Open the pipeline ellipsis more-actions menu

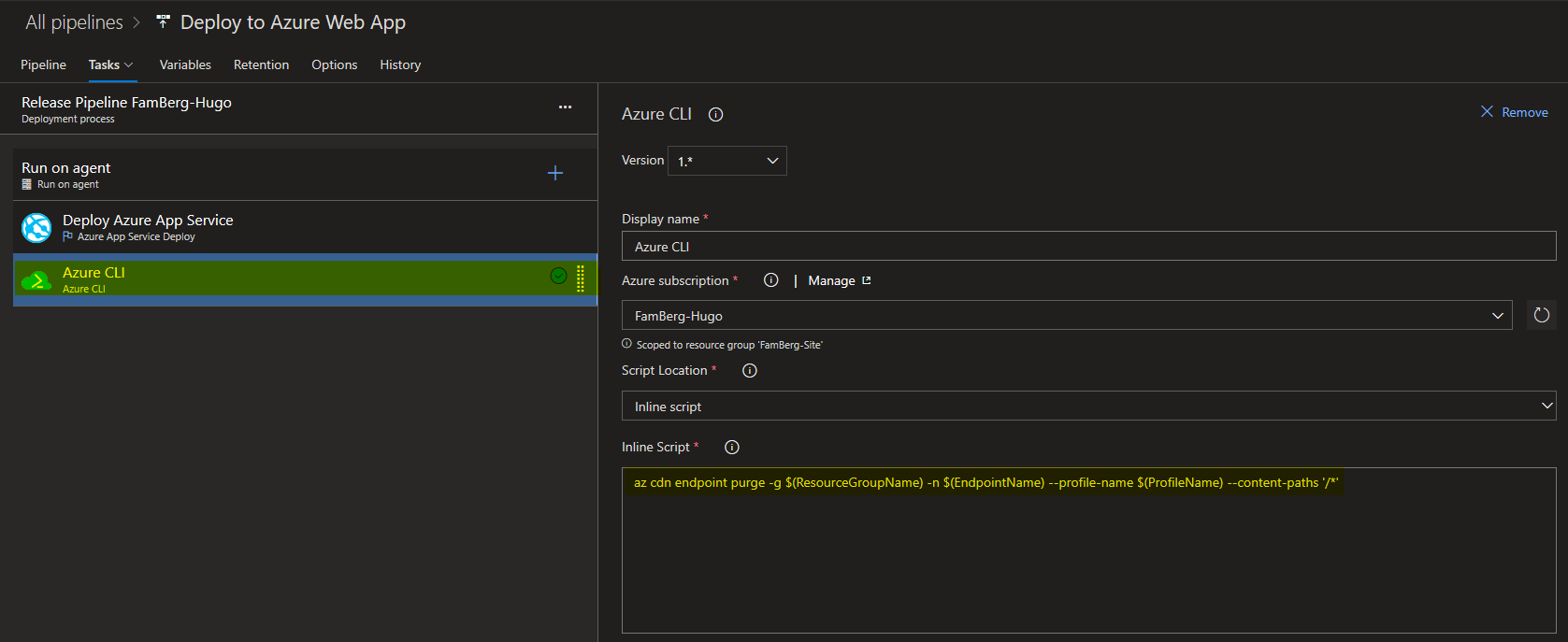pos(565,107)
